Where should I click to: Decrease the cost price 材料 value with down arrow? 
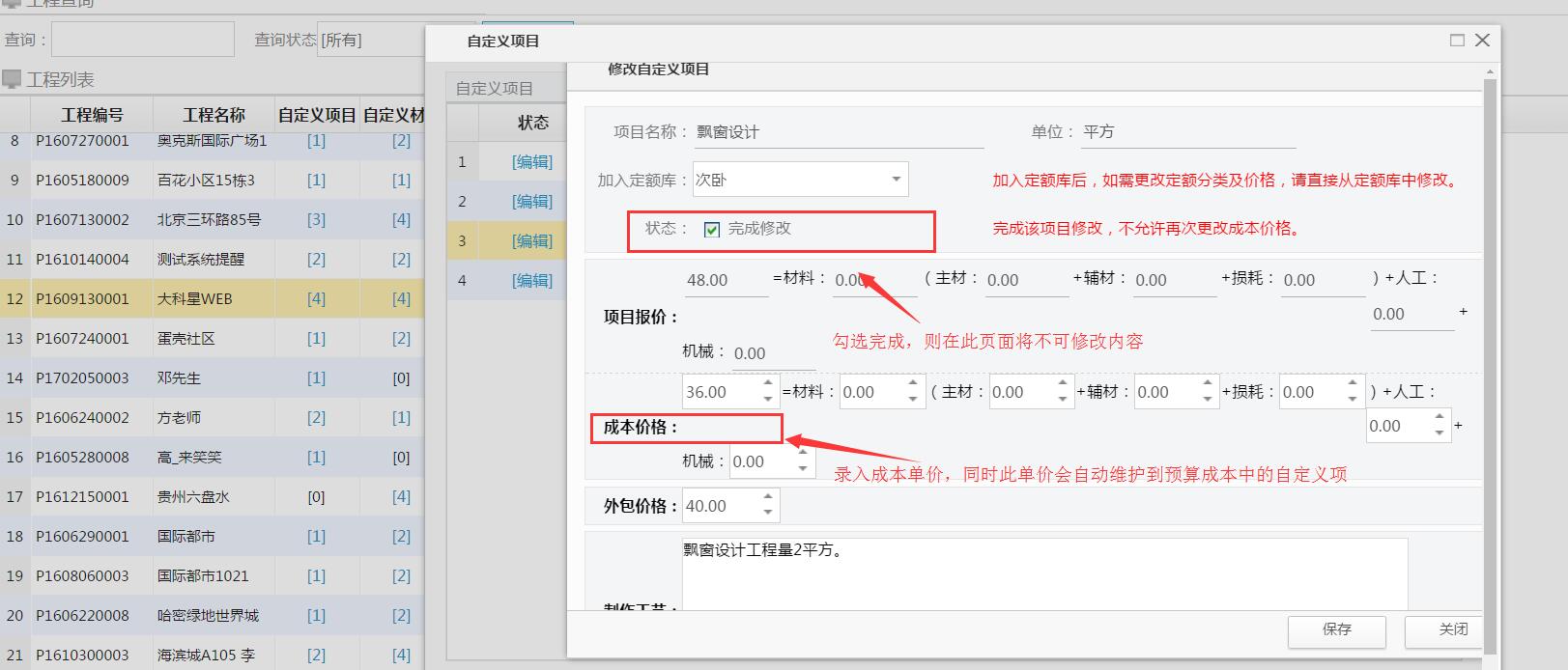click(913, 399)
